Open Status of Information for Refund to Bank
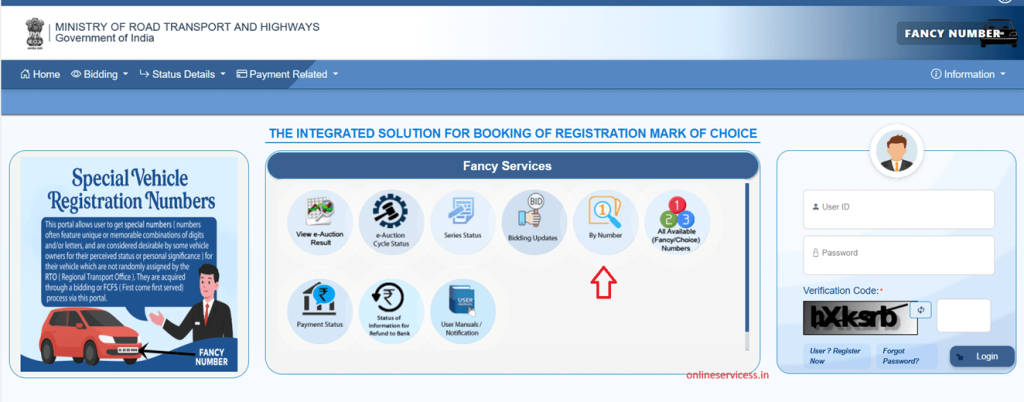 (x=391, y=311)
